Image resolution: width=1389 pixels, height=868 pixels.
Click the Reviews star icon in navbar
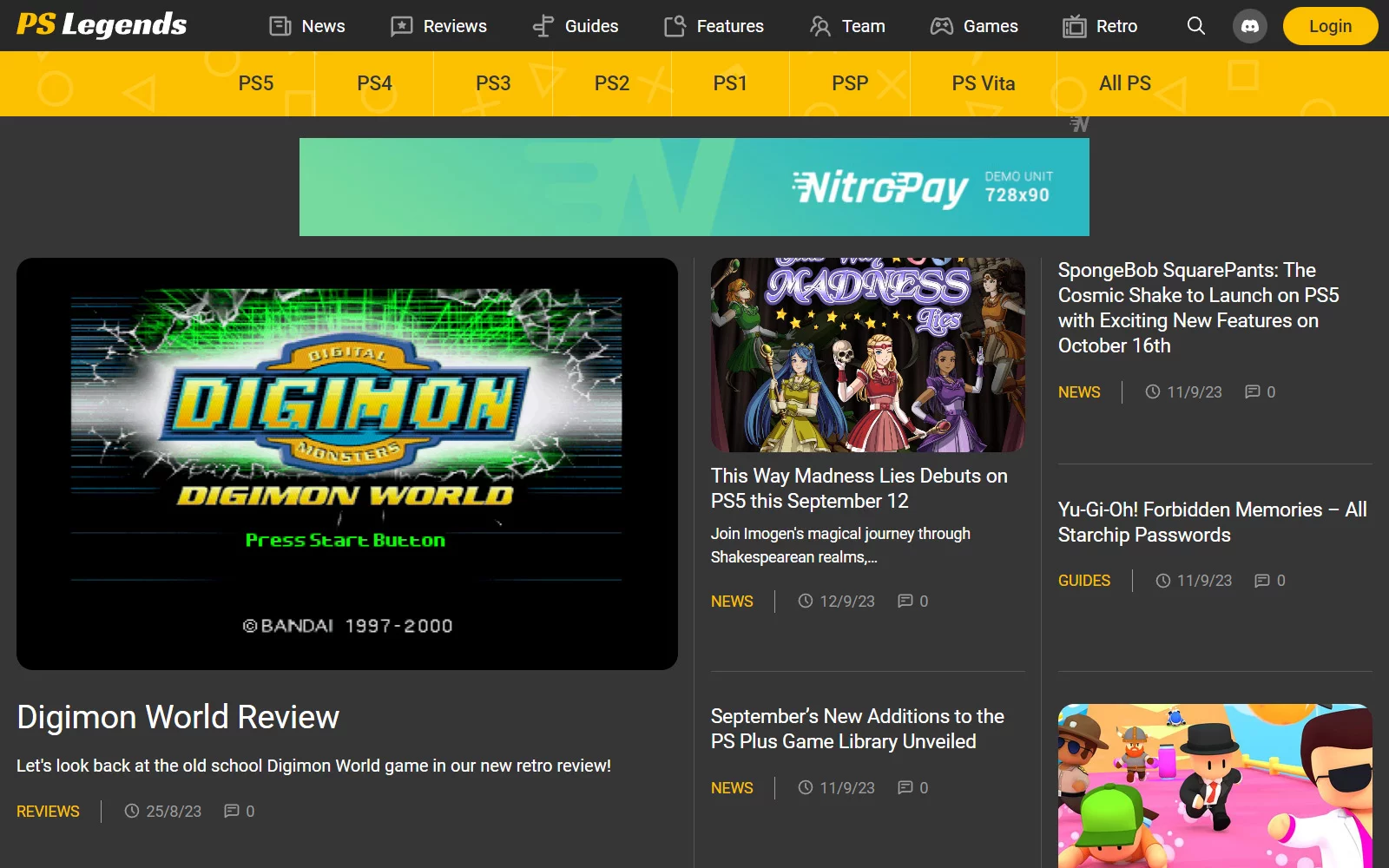[401, 26]
